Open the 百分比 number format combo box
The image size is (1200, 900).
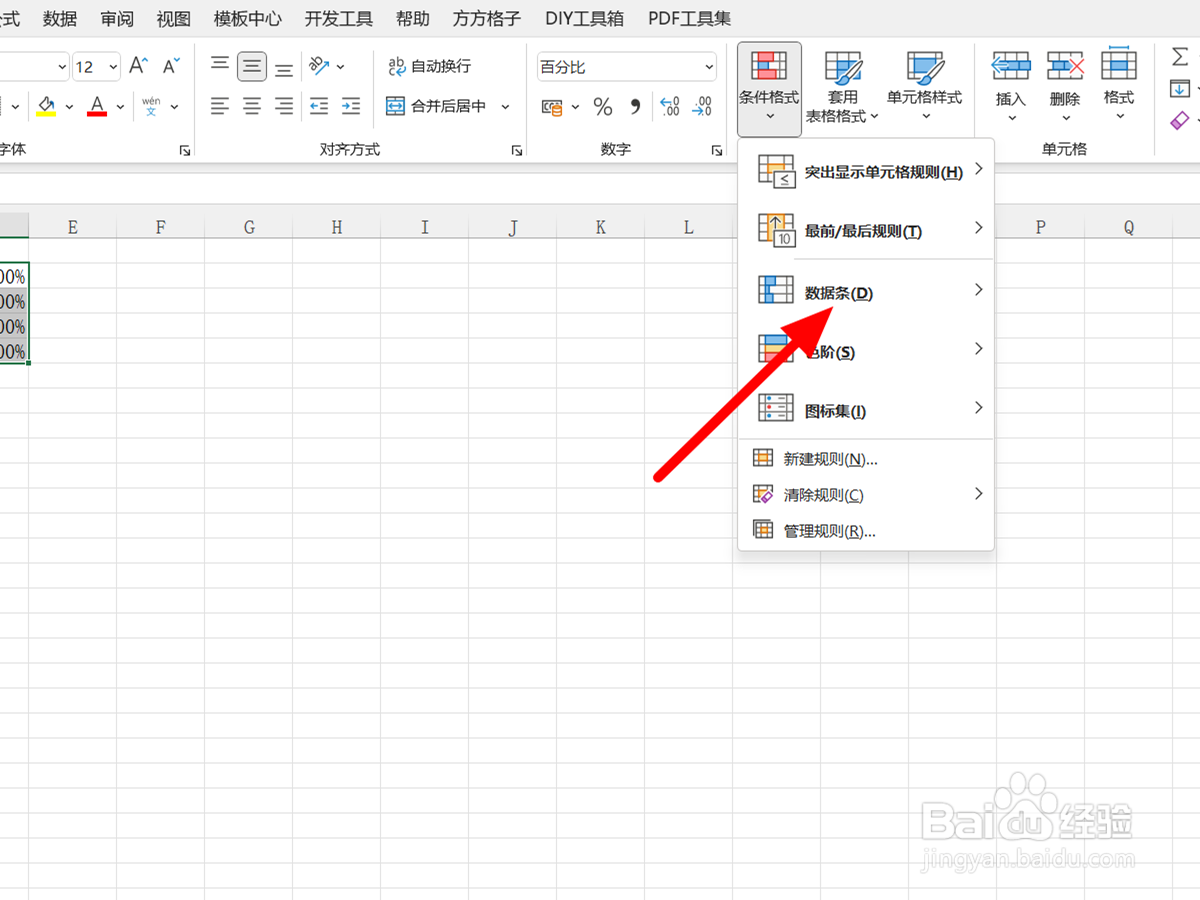[627, 67]
